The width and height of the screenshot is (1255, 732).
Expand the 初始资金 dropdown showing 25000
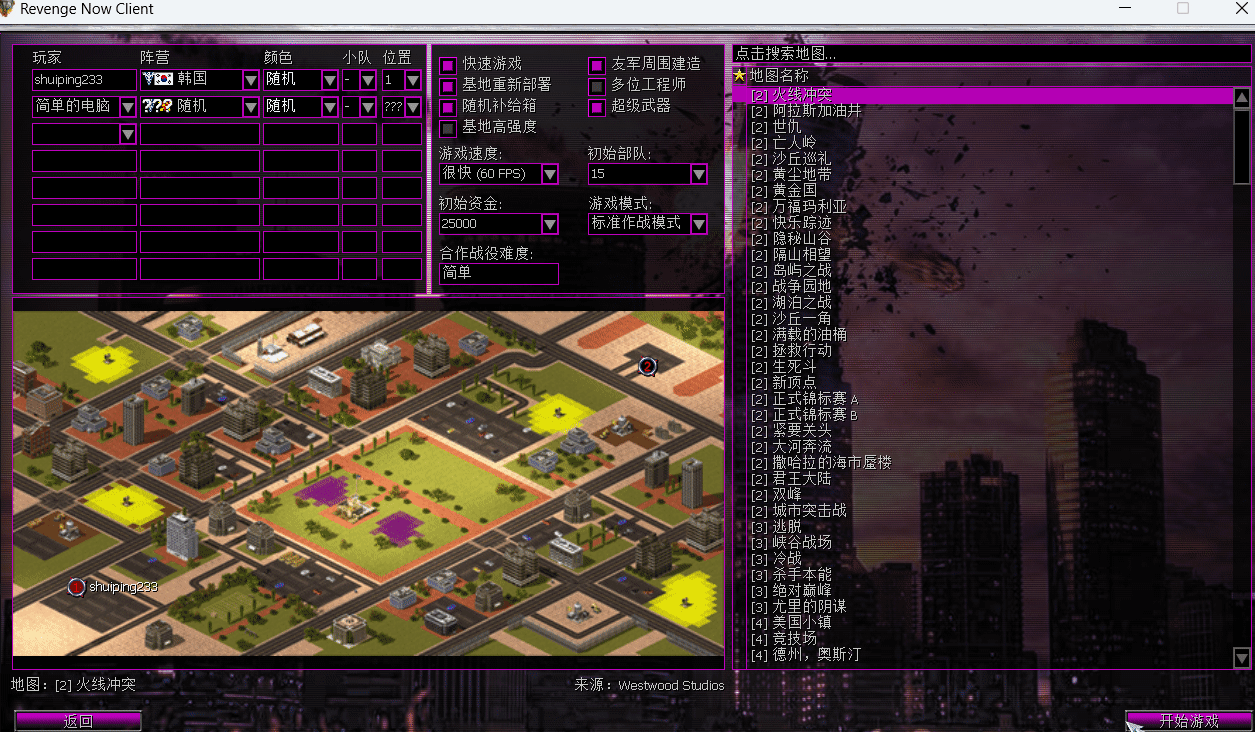pyautogui.click(x=549, y=224)
